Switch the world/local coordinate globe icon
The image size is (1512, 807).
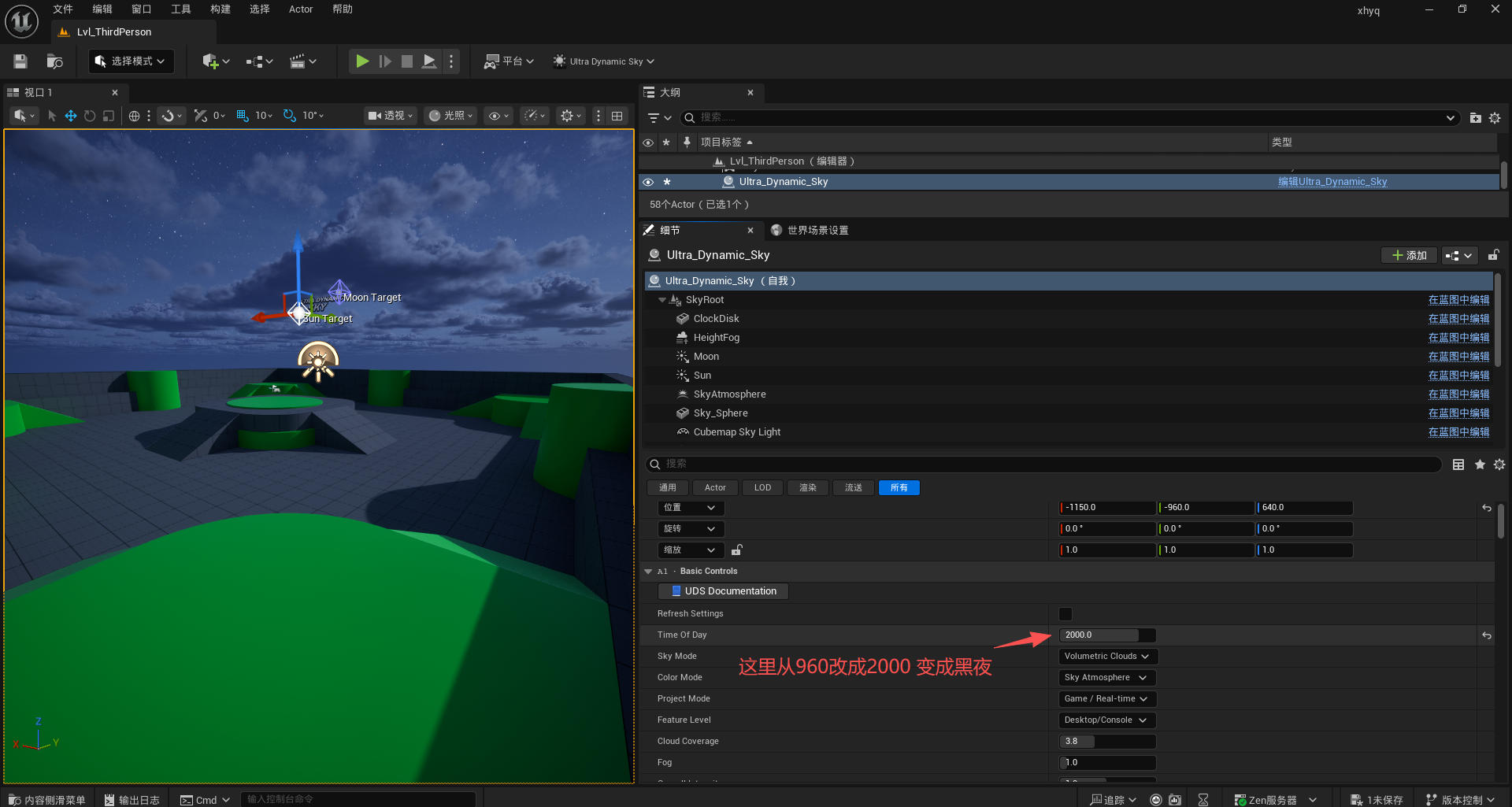[x=135, y=116]
